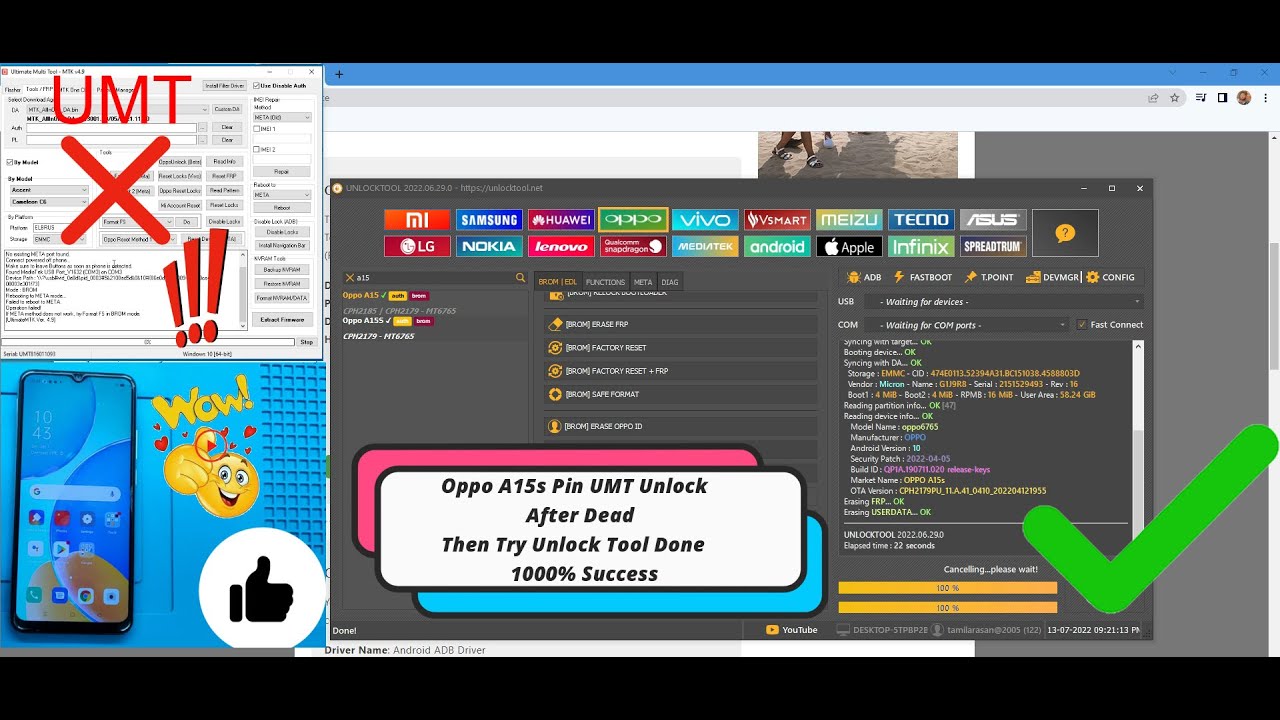
Task: Select the ASUS brand logo
Action: [x=993, y=220]
